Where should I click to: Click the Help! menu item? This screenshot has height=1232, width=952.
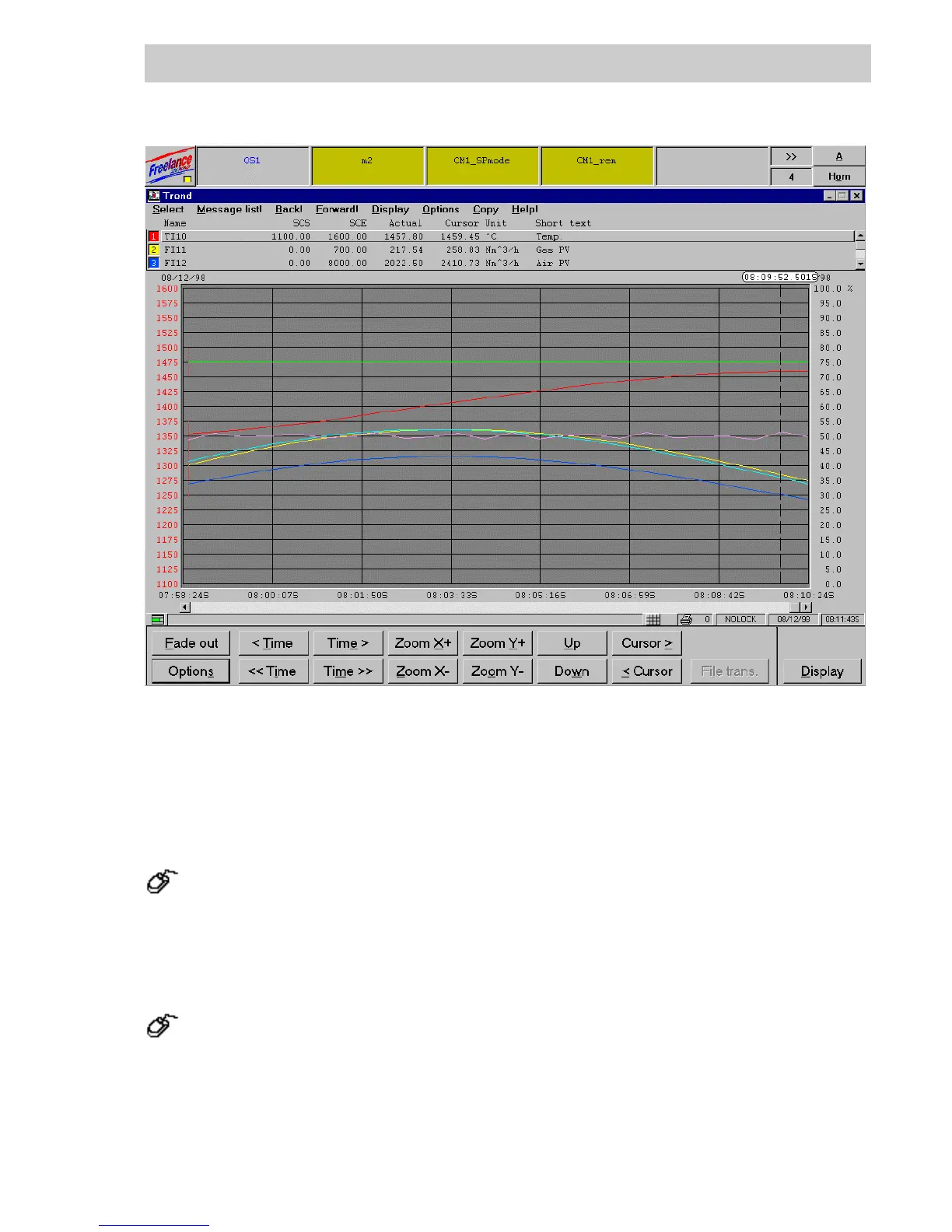(525, 209)
